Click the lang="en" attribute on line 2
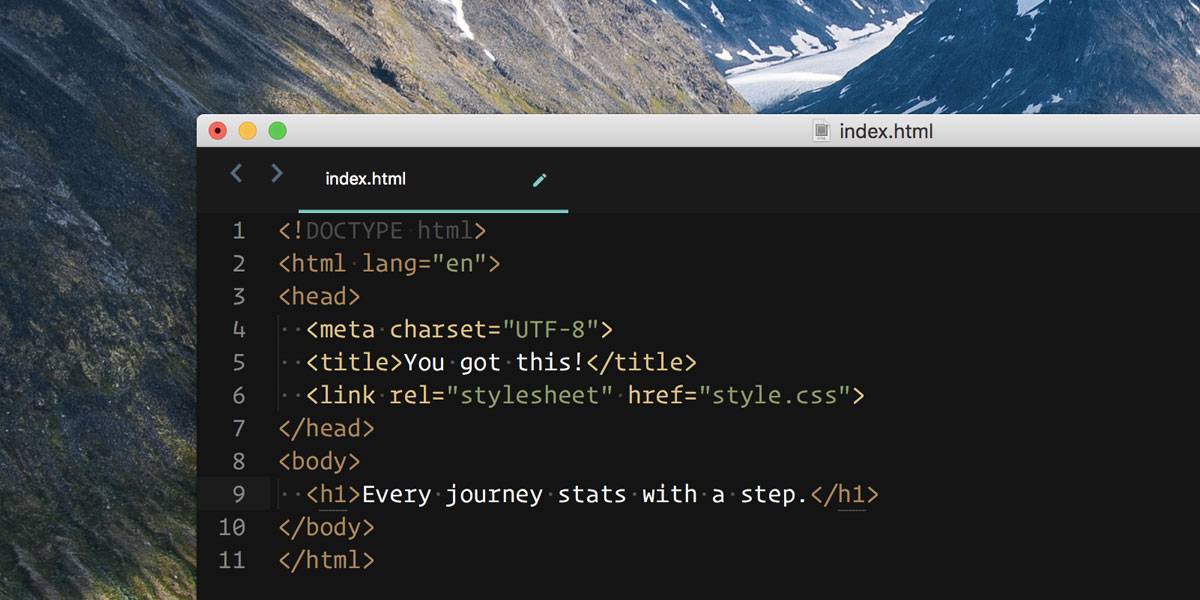Screen dimensions: 1200x600 pyautogui.click(x=425, y=263)
